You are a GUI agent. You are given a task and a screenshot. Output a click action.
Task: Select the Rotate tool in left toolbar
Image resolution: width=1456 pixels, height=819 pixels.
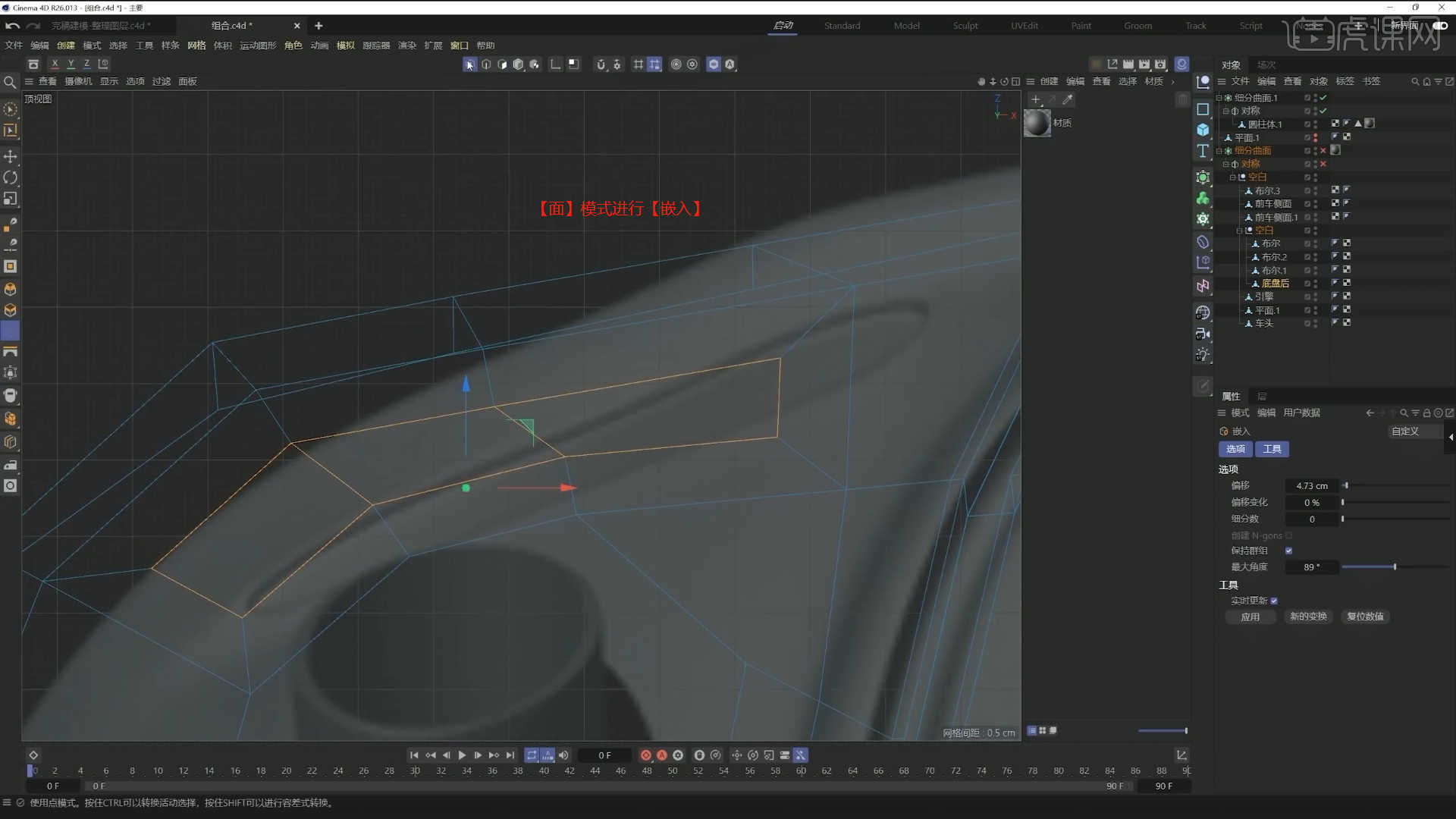pyautogui.click(x=11, y=177)
